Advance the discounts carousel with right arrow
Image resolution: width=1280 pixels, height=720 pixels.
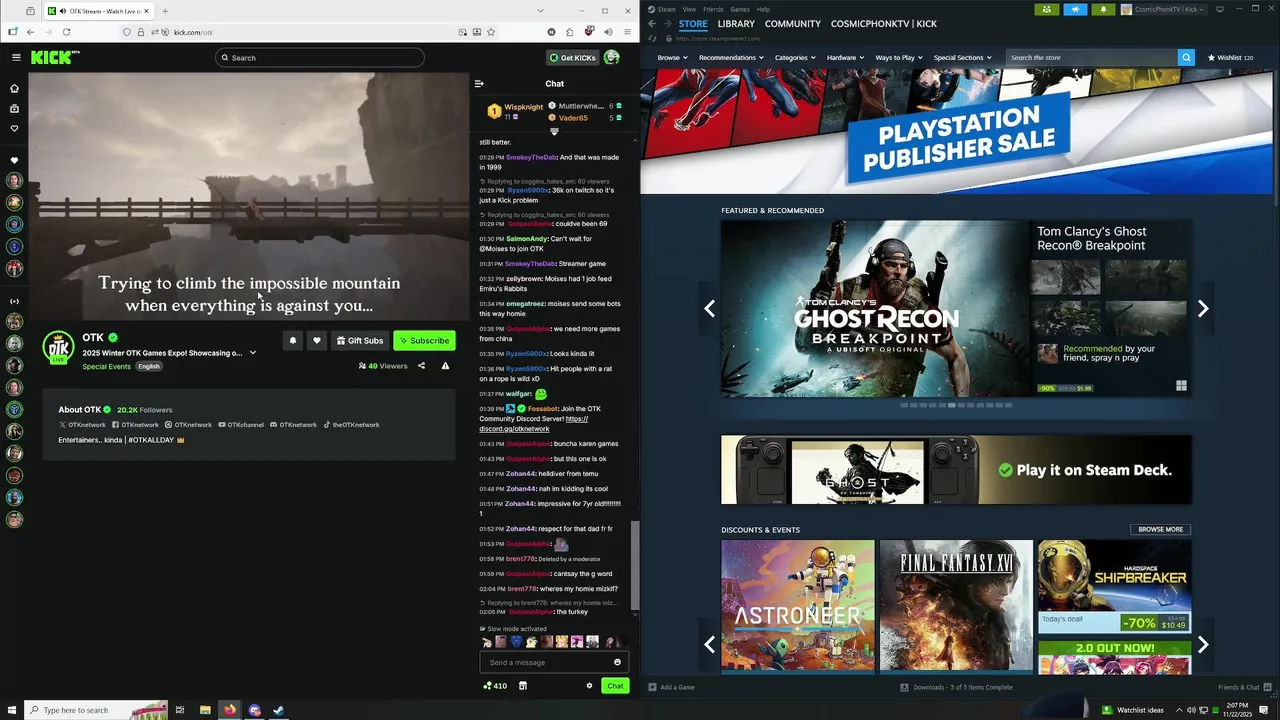click(1203, 645)
